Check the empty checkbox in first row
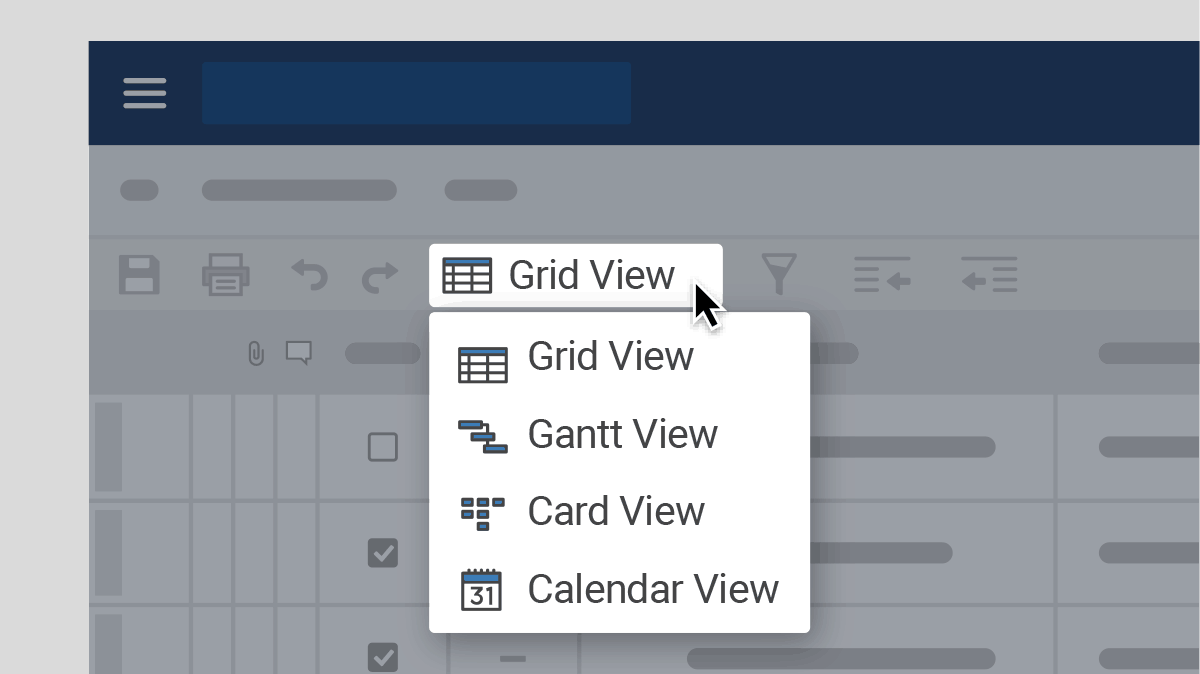This screenshot has width=1200, height=674. point(383,447)
